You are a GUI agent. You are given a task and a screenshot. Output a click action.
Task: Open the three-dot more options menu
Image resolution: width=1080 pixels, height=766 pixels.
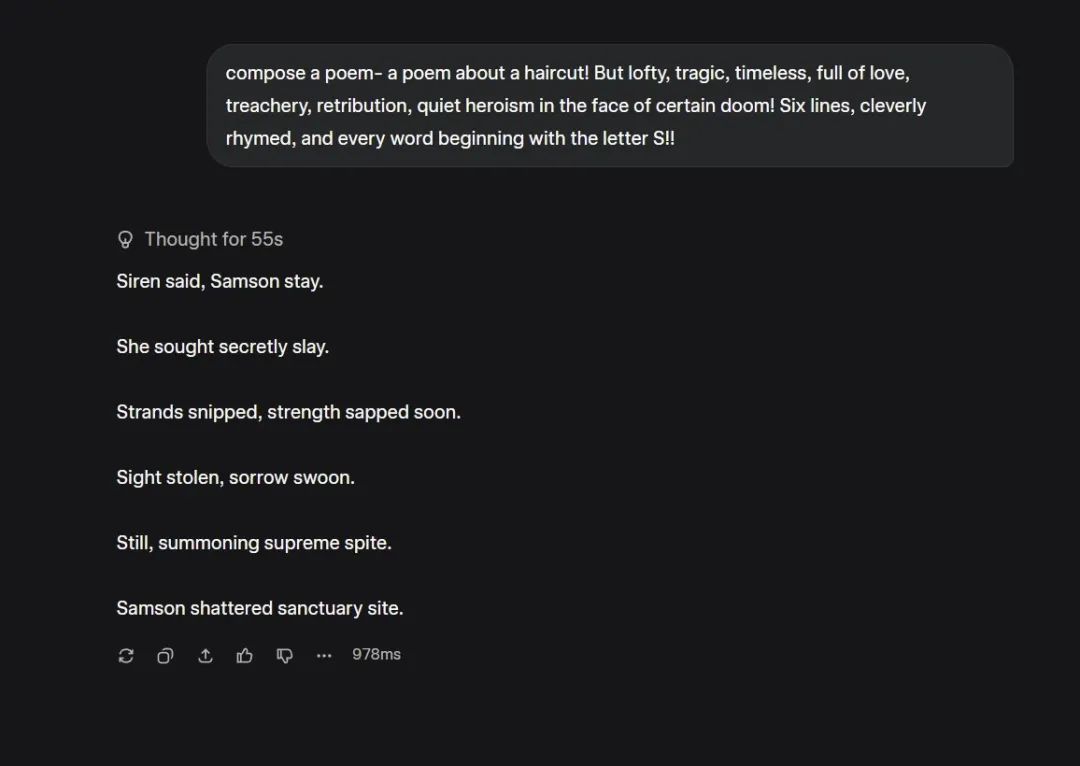pyautogui.click(x=324, y=655)
